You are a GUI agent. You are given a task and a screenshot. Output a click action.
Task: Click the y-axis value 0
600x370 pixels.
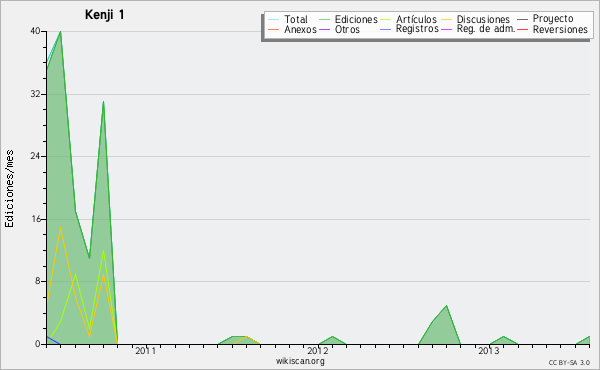pos(38,344)
